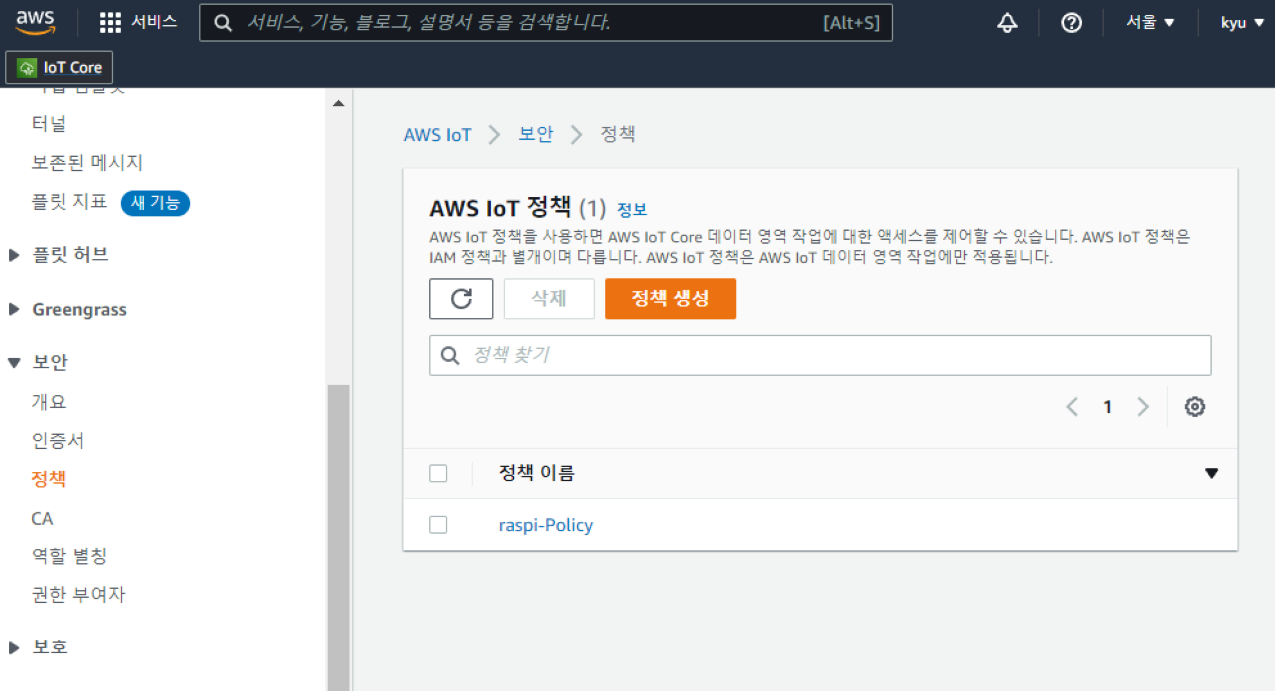This screenshot has height=691, width=1275.
Task: Go to the previous page arrow
Action: tap(1072, 407)
